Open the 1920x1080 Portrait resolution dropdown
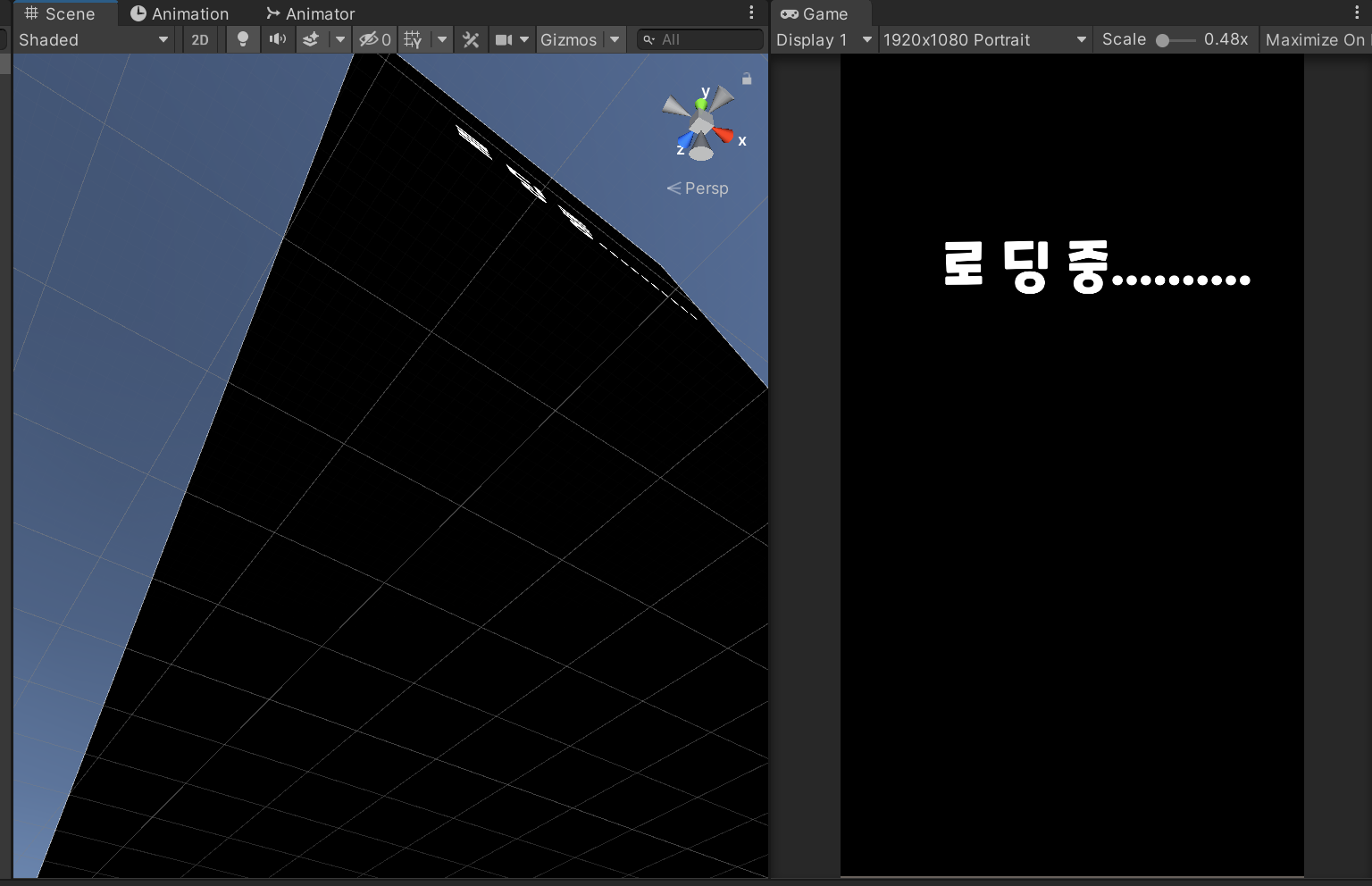Screen dimensions: 1372x886 click(984, 39)
